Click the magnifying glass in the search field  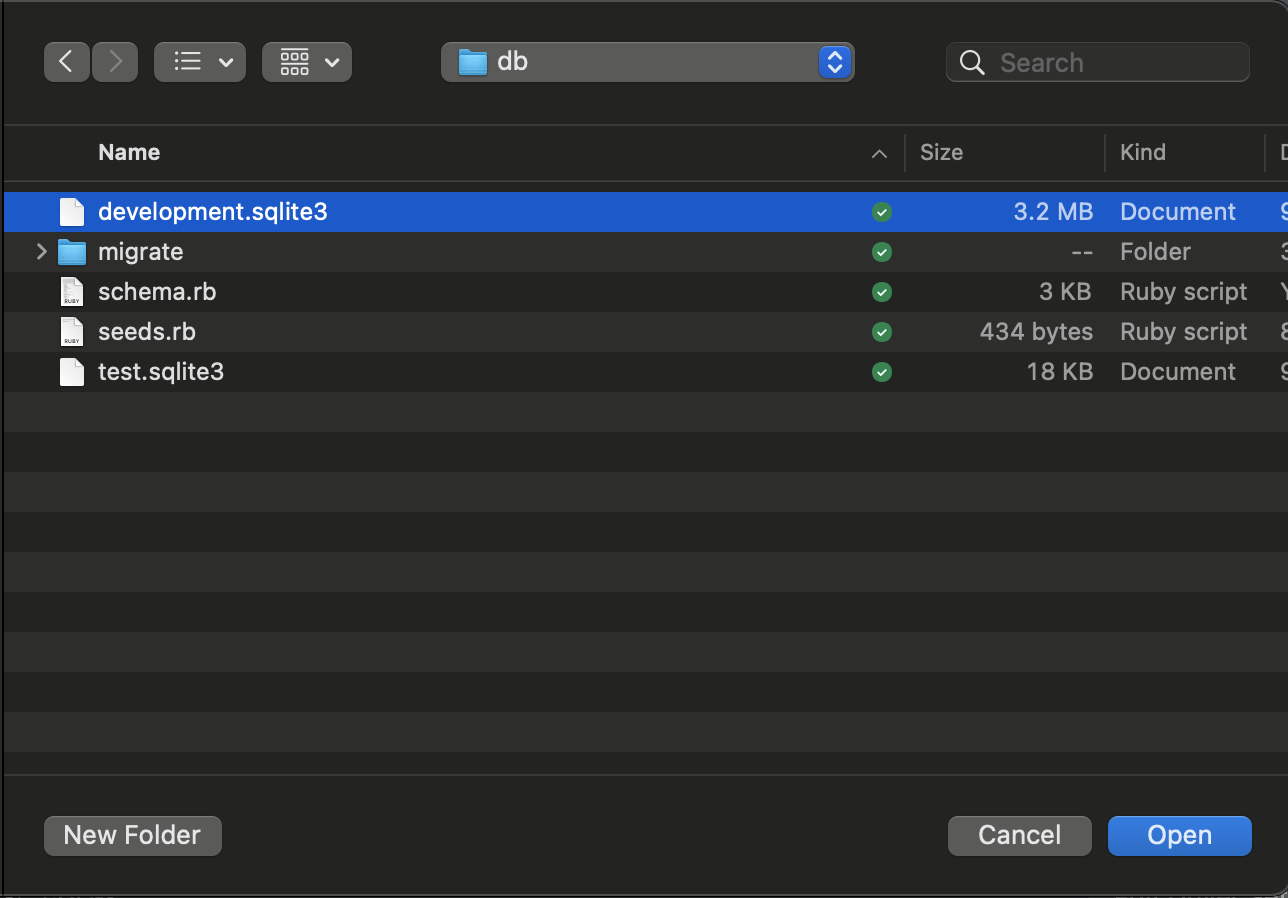coord(971,62)
